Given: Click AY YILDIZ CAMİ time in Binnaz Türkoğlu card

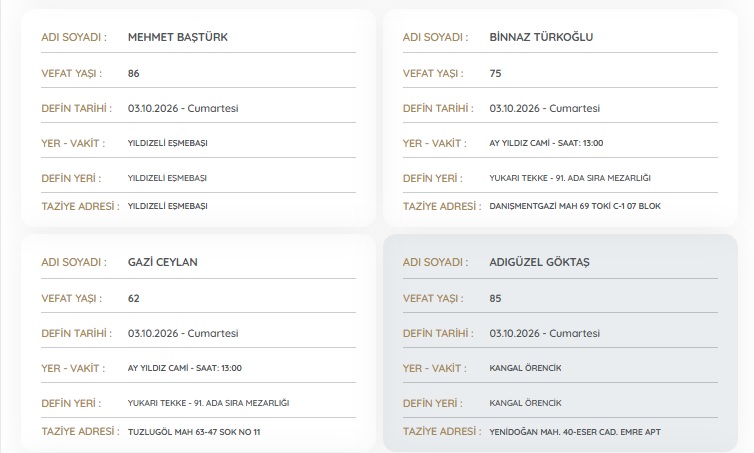Looking at the screenshot, I should (546, 143).
